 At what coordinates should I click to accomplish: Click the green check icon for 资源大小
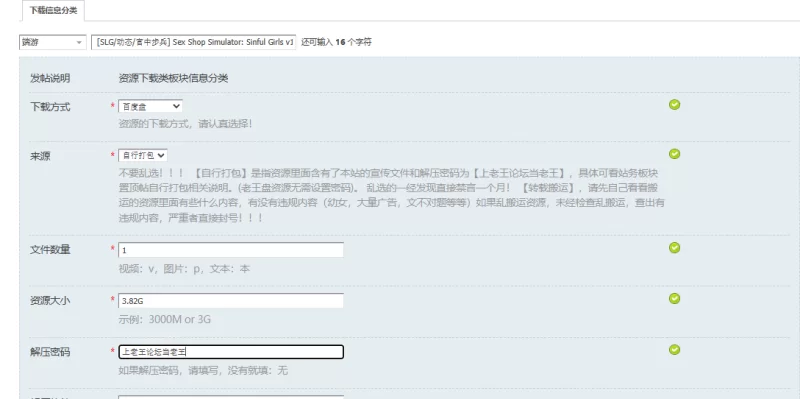[x=674, y=298]
